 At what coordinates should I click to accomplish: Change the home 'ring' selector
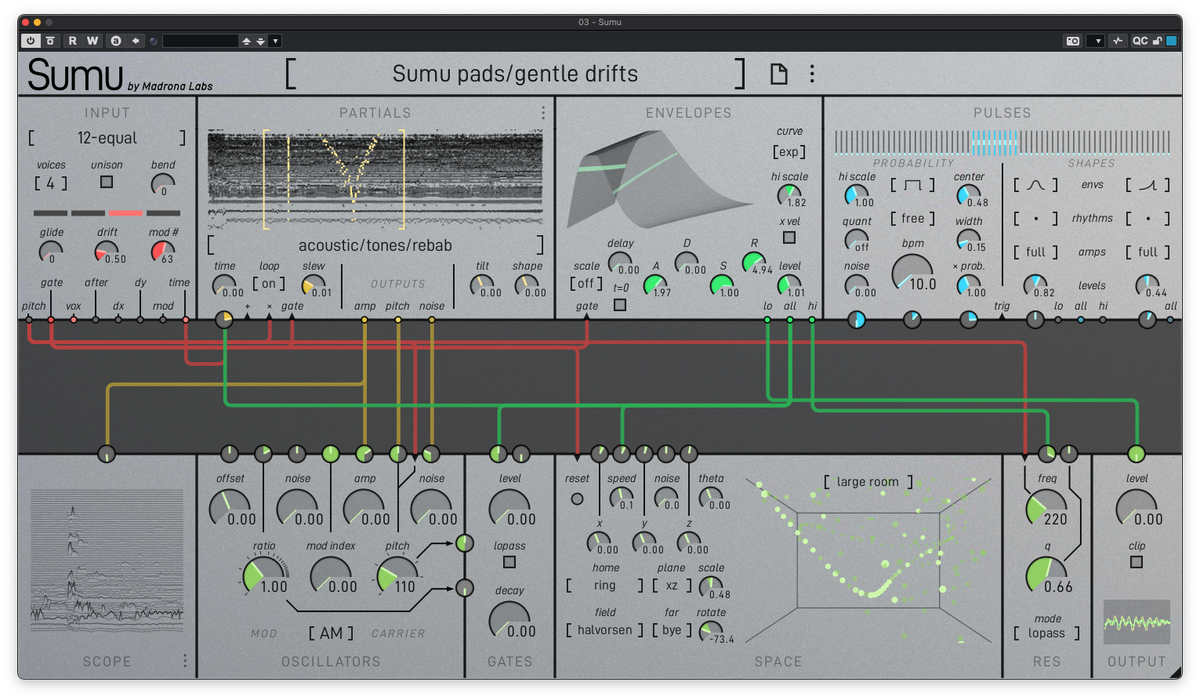tap(605, 586)
